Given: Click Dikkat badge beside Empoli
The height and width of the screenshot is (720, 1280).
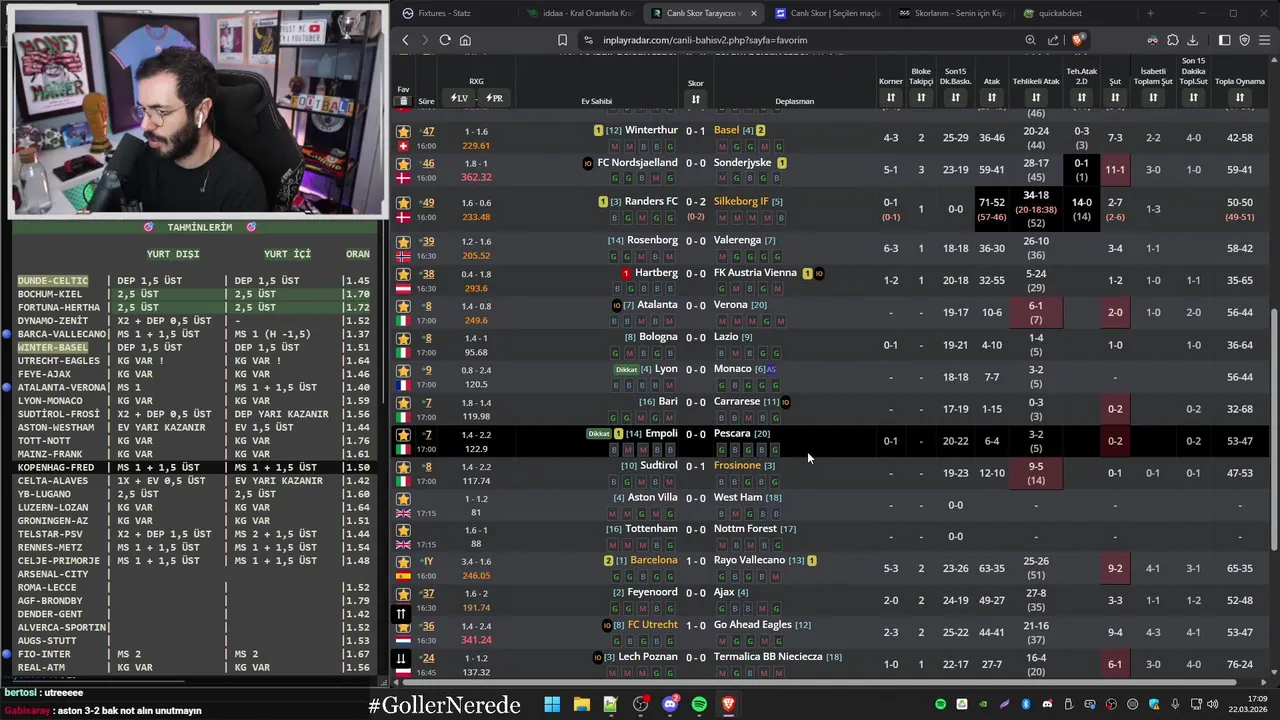Looking at the screenshot, I should tap(598, 434).
